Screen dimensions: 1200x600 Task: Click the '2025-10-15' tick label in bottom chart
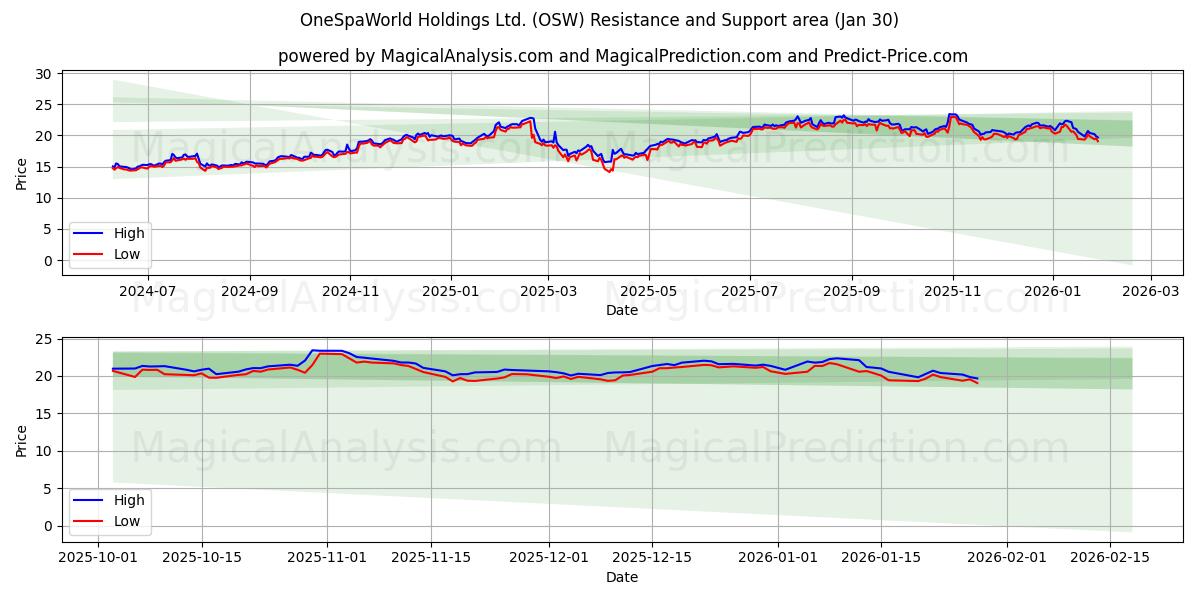202,557
